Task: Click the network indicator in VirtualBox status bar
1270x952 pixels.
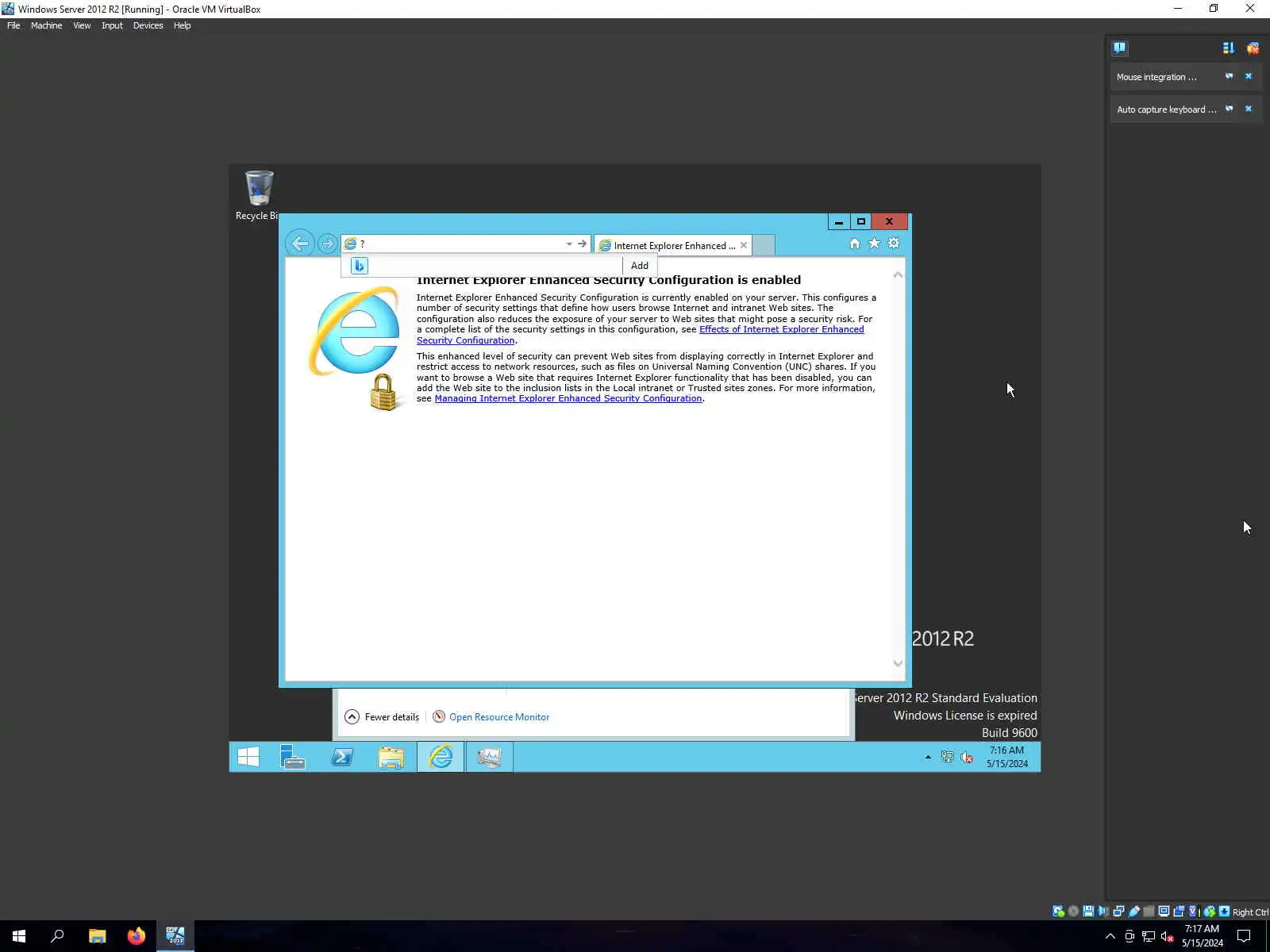Action: coord(1118,912)
